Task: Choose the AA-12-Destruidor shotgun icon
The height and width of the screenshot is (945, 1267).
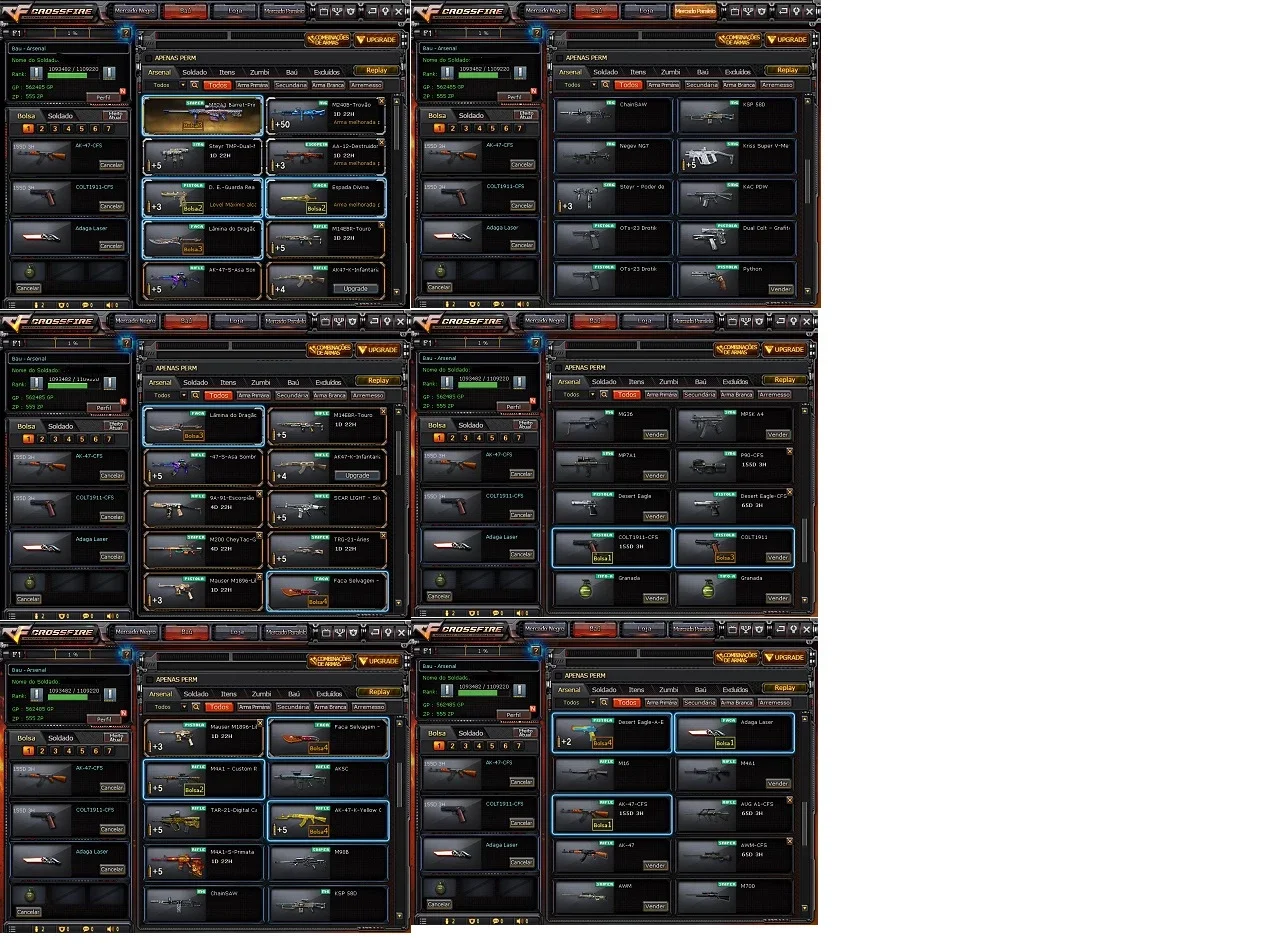Action: [x=300, y=157]
